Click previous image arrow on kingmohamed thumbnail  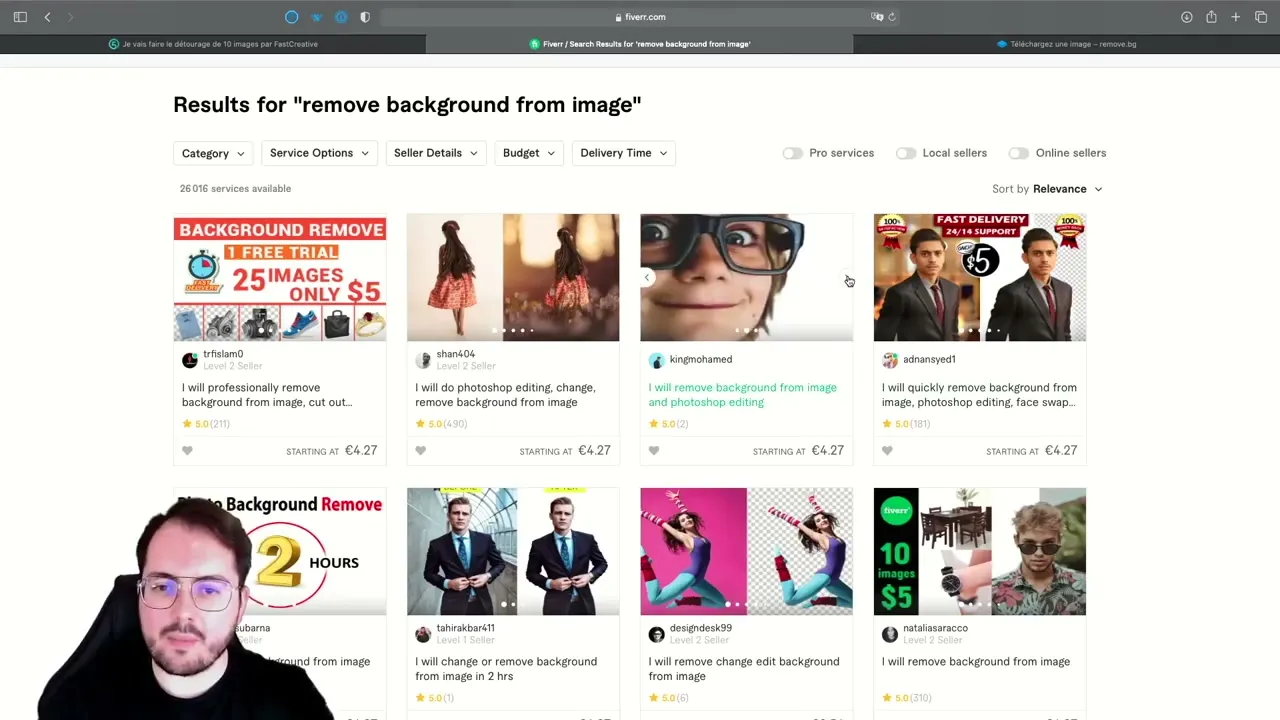[648, 278]
